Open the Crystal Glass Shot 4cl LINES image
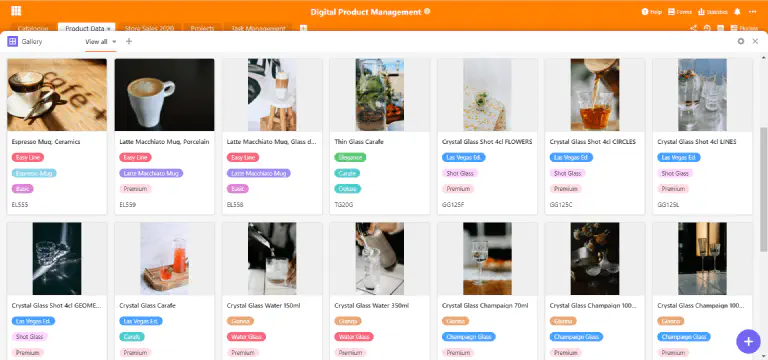The width and height of the screenshot is (768, 360). click(x=702, y=95)
